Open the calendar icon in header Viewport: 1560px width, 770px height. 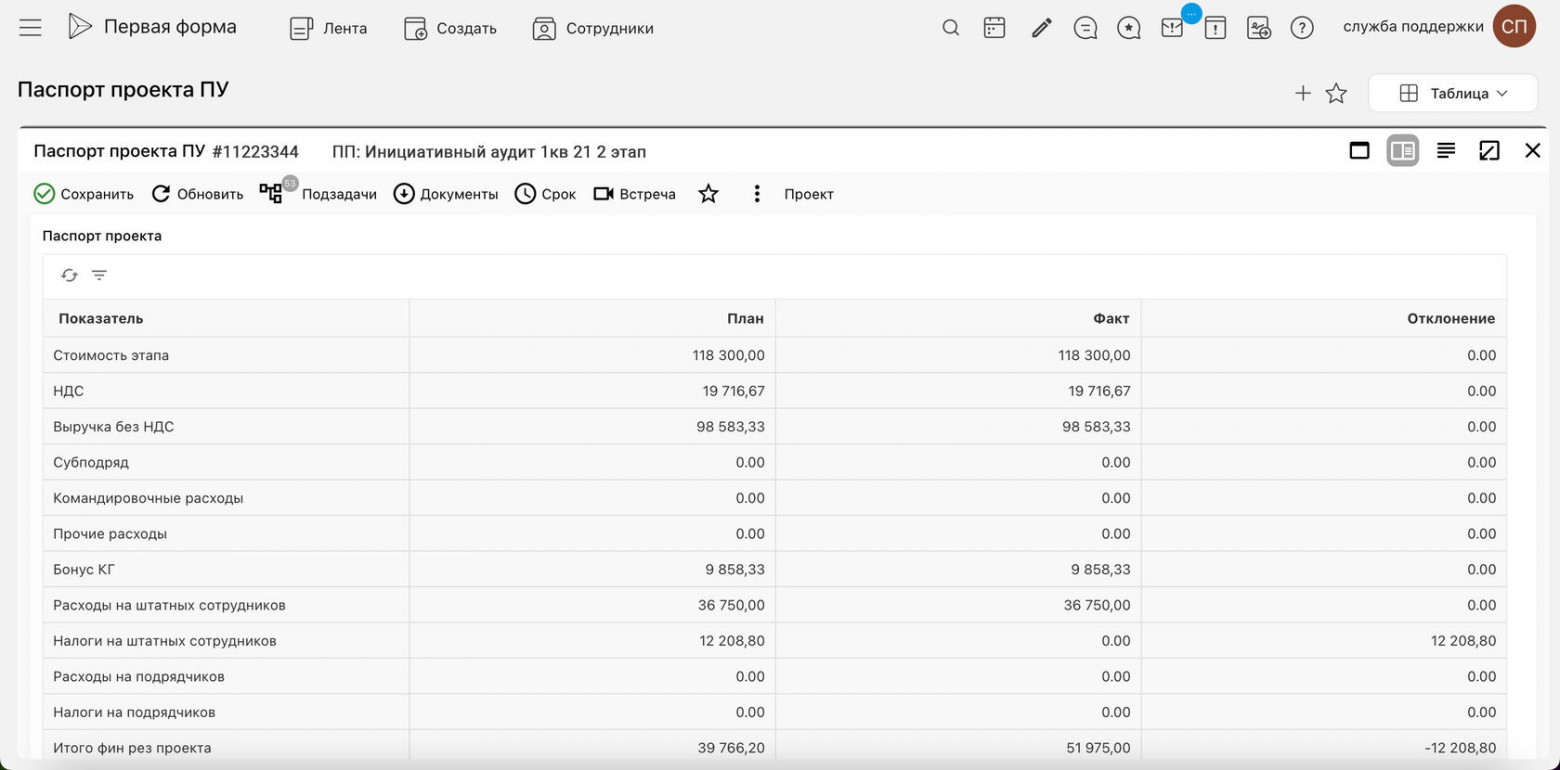[994, 28]
